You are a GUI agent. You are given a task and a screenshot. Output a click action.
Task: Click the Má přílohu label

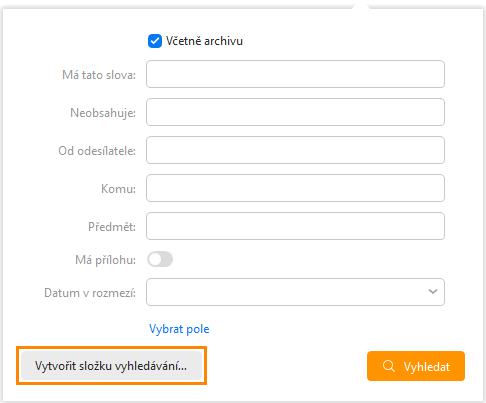pos(105,260)
